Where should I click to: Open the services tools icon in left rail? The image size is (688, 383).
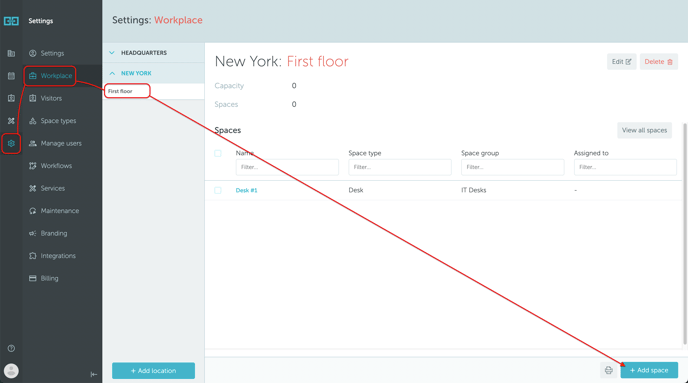[11, 121]
